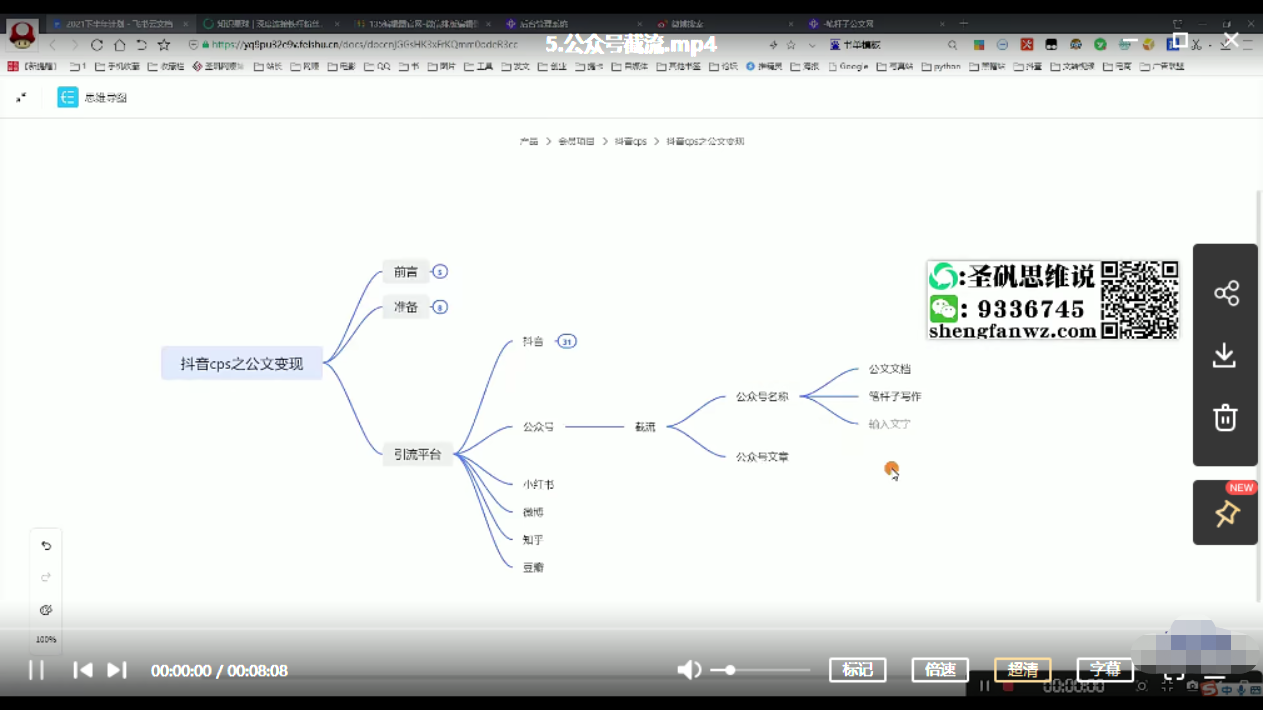Open the python bookmarks folder
1263x710 pixels.
coord(941,67)
